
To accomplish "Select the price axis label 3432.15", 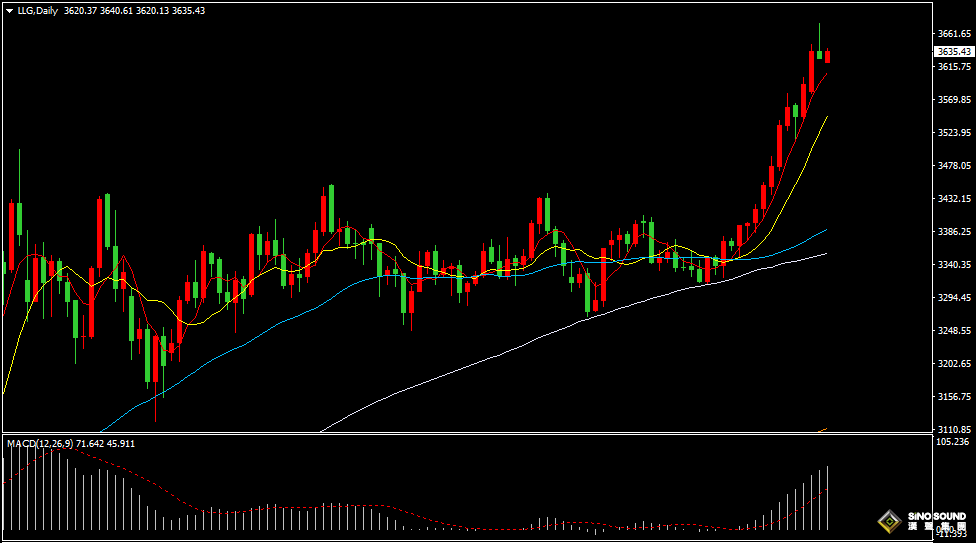I will pos(954,199).
